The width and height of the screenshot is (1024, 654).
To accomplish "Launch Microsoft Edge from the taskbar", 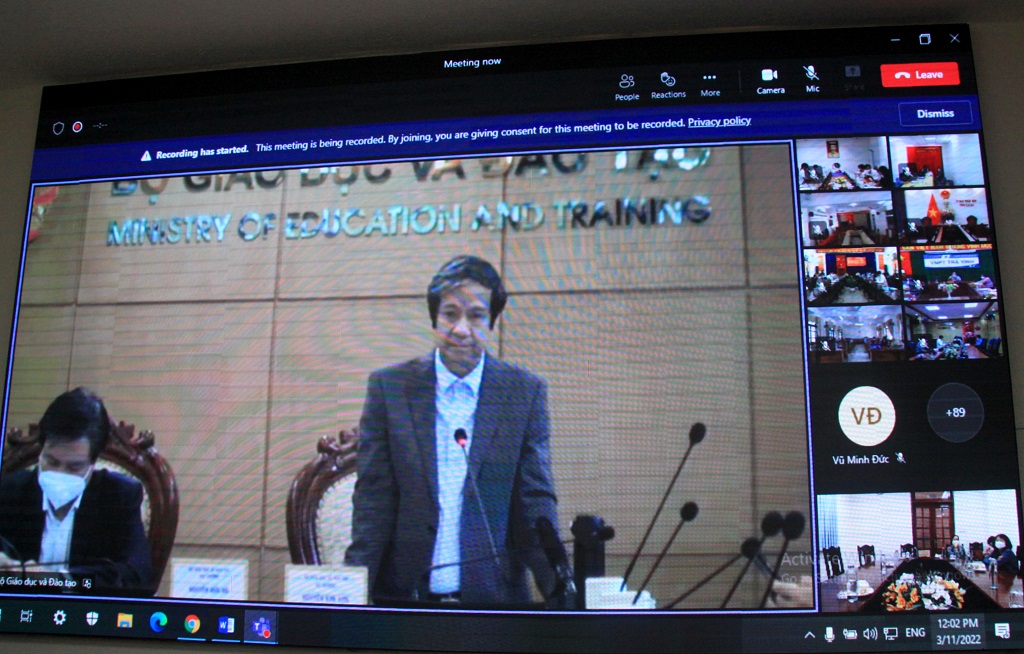I will (x=157, y=622).
